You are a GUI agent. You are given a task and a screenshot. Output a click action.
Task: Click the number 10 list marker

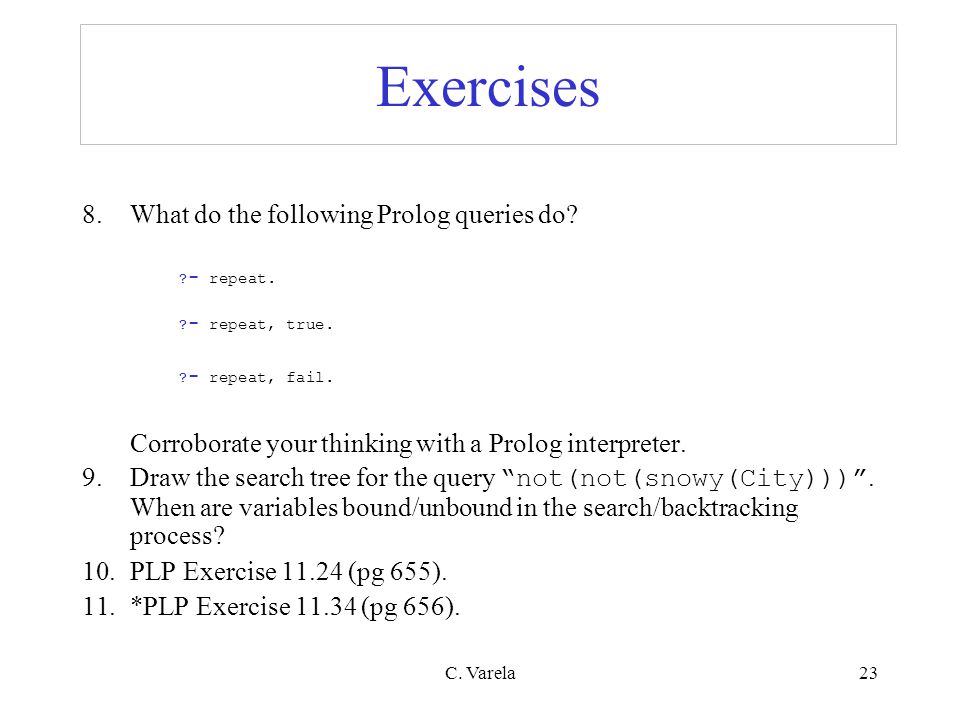coord(99,572)
